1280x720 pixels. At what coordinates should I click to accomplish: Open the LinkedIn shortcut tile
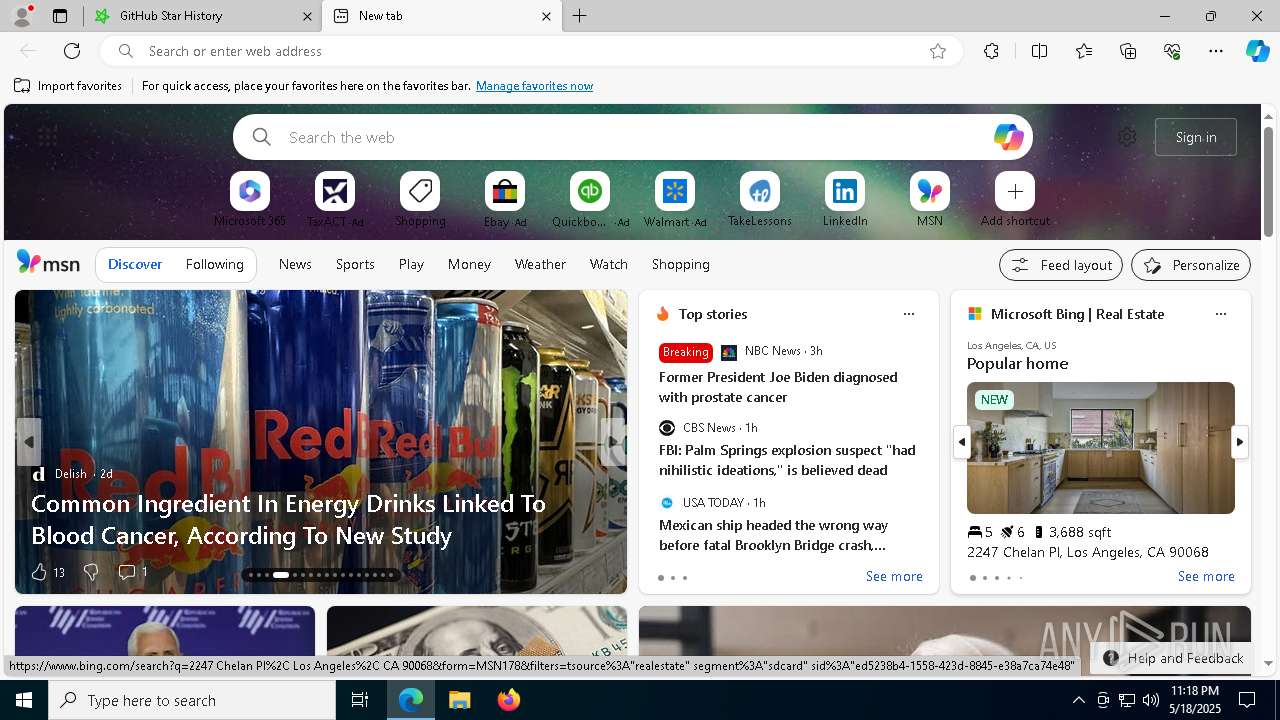click(x=845, y=191)
